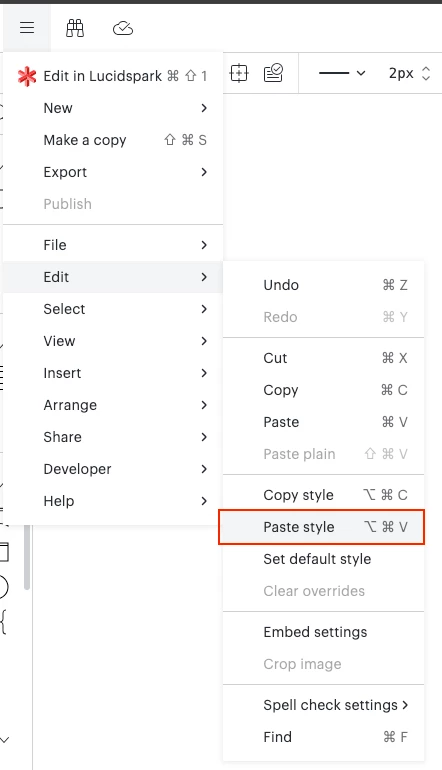Click the left panel vertical scrollbar
This screenshot has height=770, width=442.
click(27, 557)
